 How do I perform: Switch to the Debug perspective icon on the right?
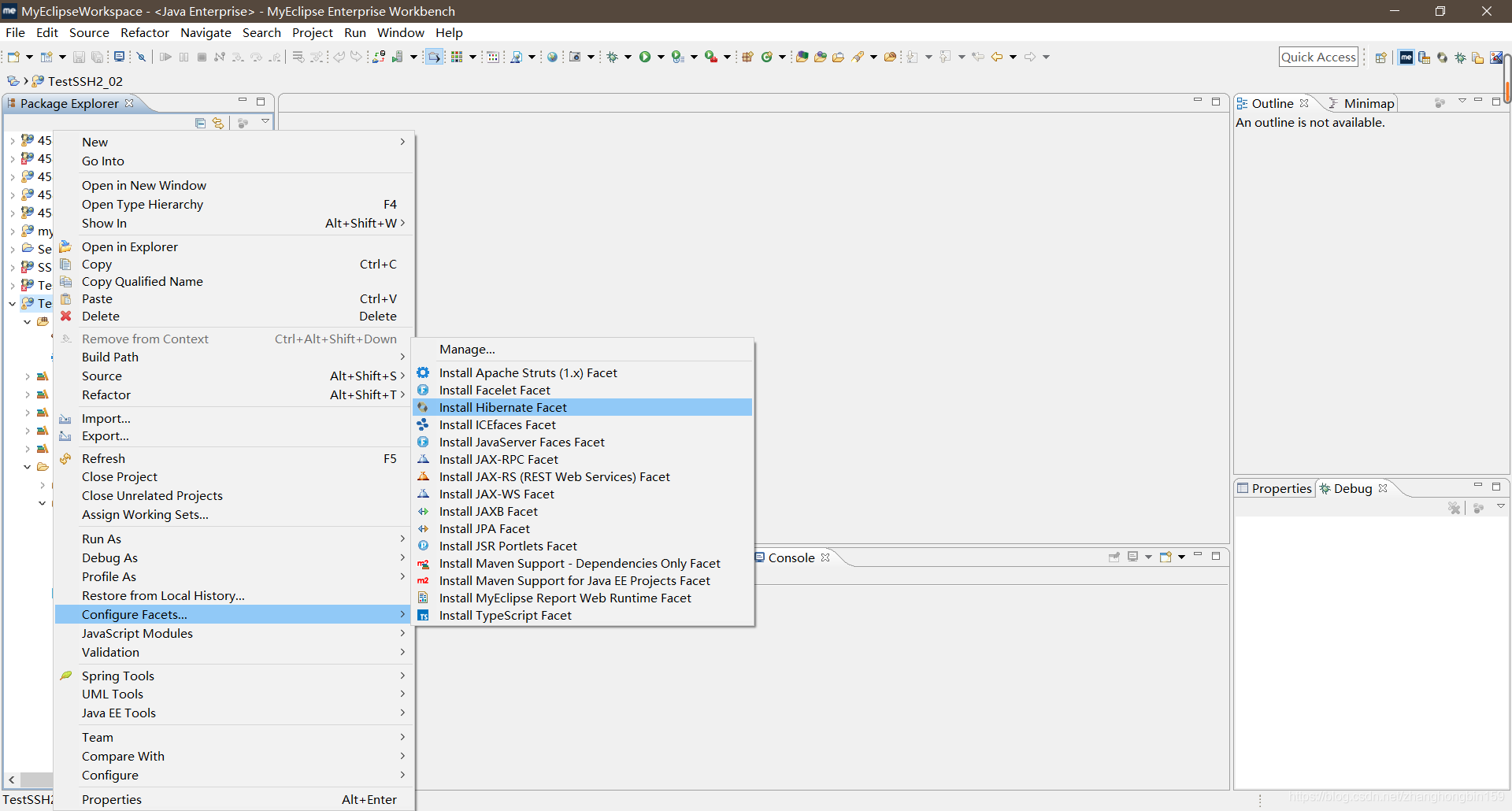point(1461,57)
